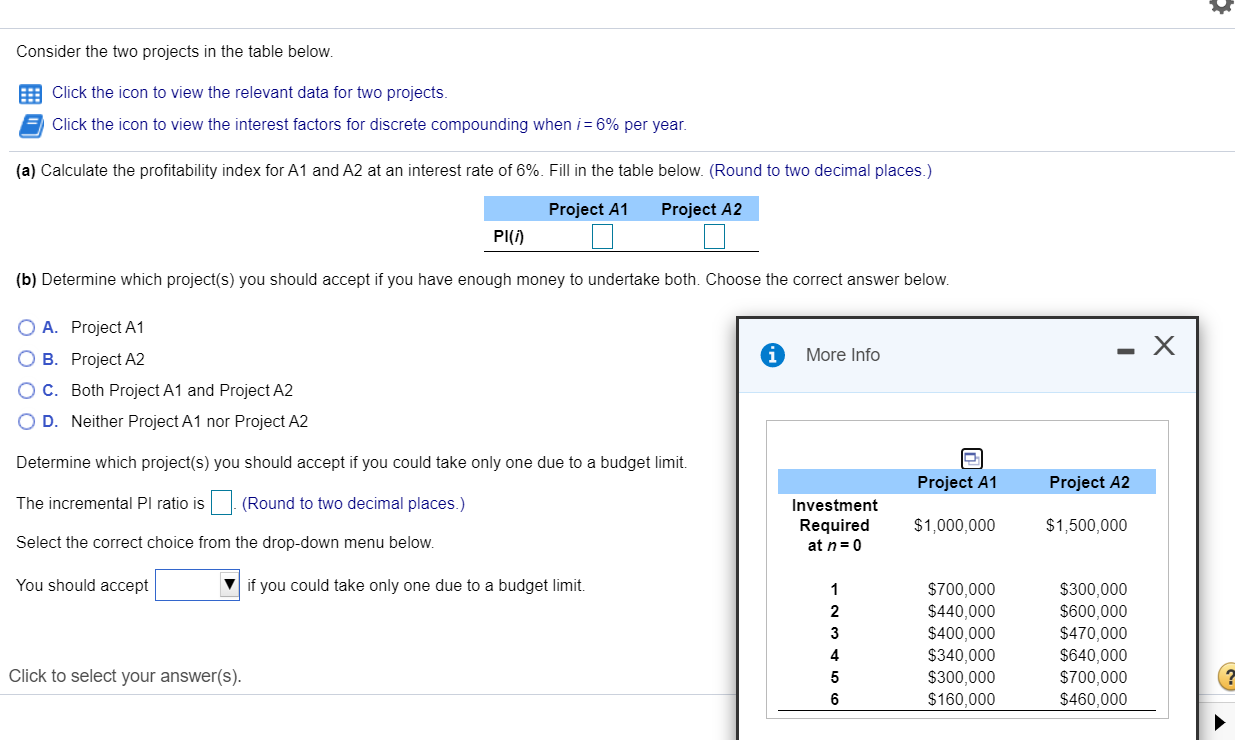Image resolution: width=1235 pixels, height=740 pixels.
Task: Click the book icon for interest factors
Action: coord(30,124)
